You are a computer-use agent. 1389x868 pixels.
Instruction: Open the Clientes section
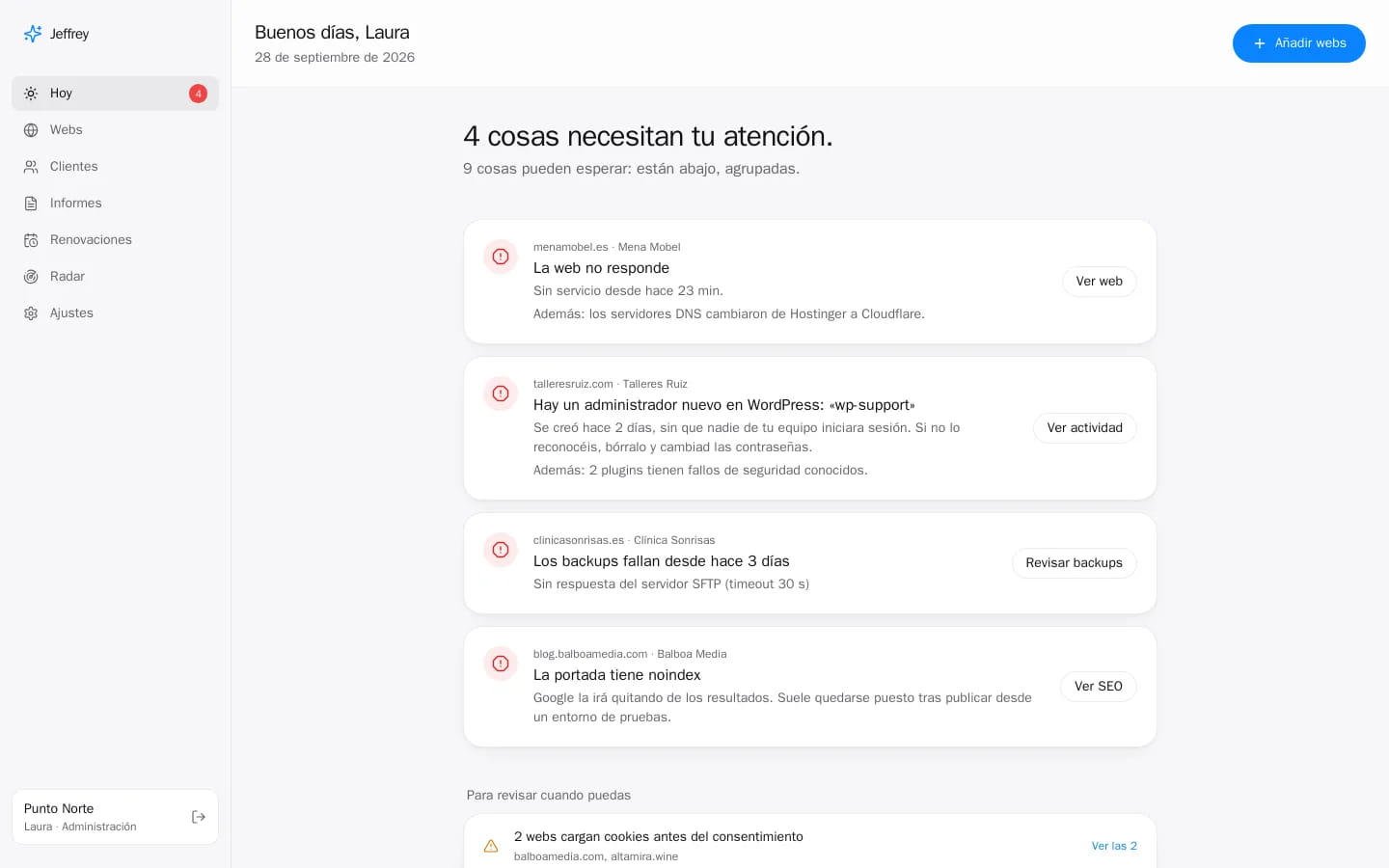coord(115,167)
